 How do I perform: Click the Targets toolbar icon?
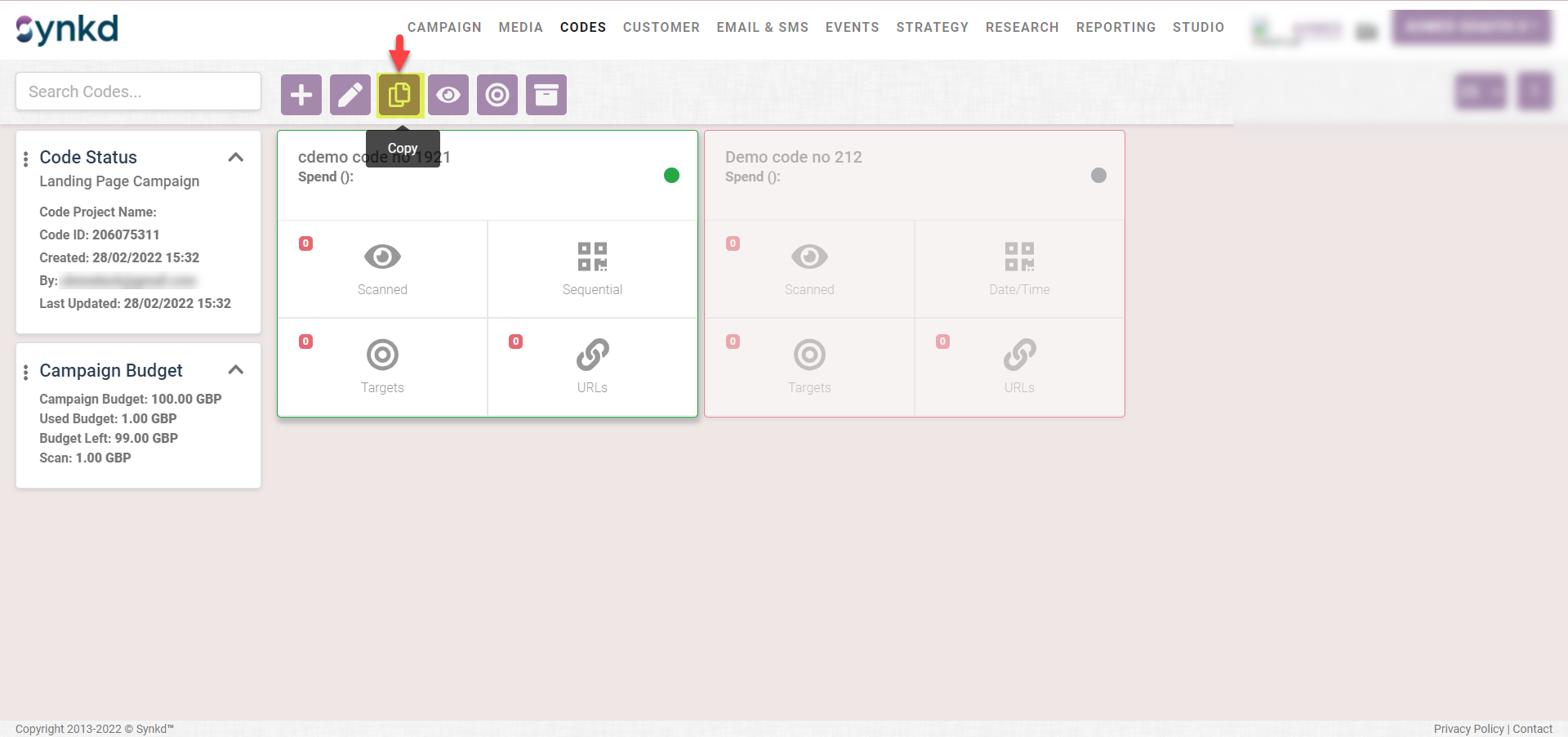coord(497,95)
